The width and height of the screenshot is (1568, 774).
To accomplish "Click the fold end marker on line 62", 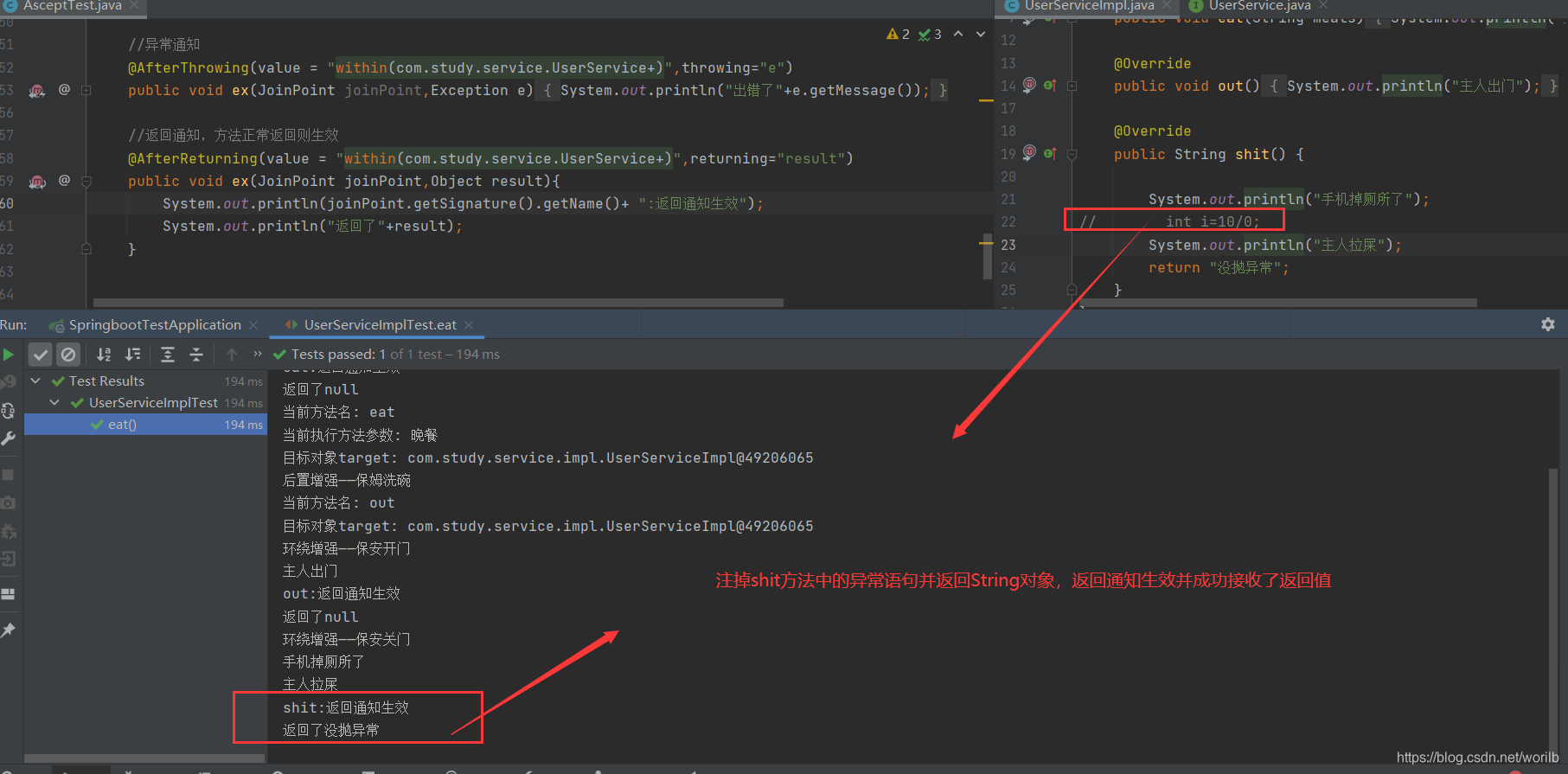I will (86, 249).
